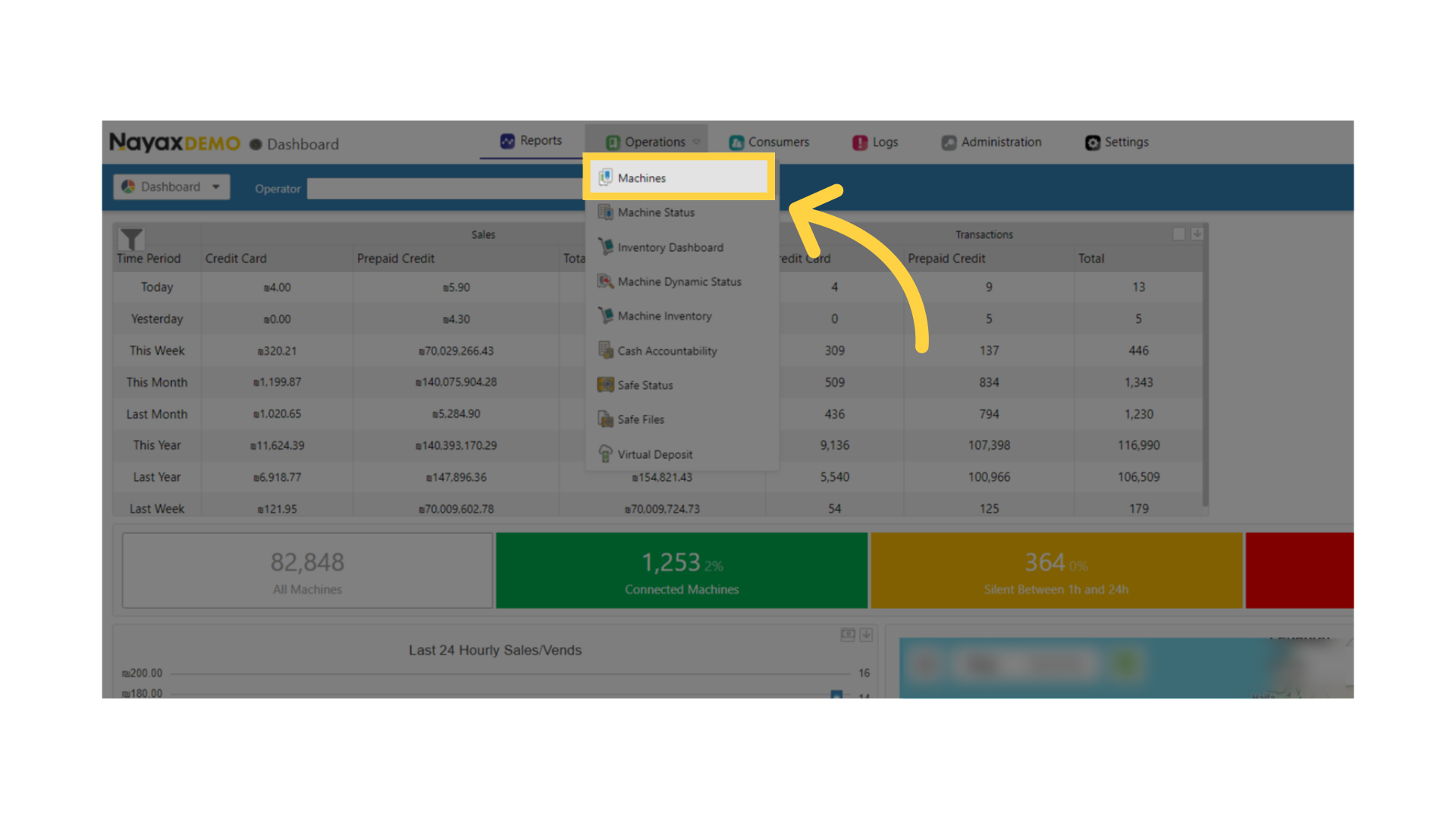The image size is (1456, 819).
Task: Click the Machine Status icon
Action: pyautogui.click(x=605, y=212)
